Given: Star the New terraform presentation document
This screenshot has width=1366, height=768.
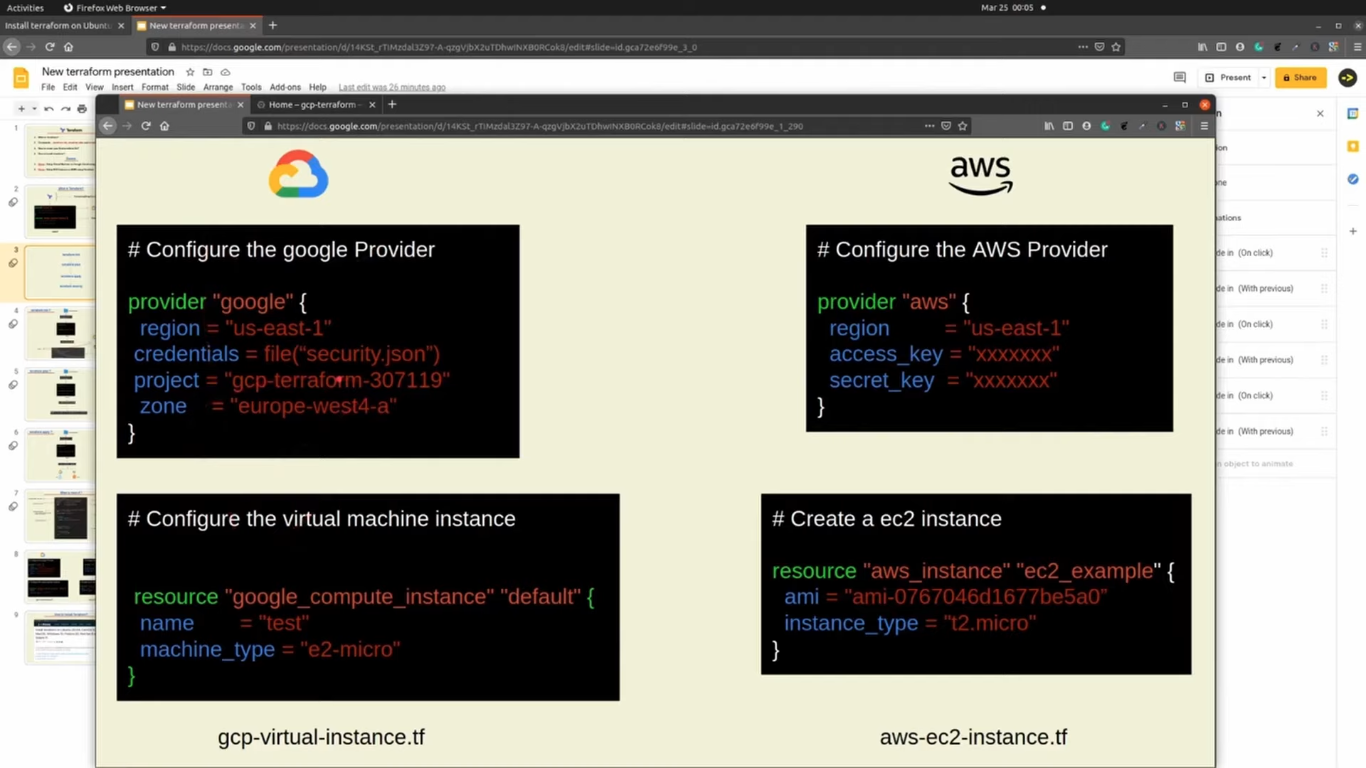Looking at the screenshot, I should tap(190, 72).
